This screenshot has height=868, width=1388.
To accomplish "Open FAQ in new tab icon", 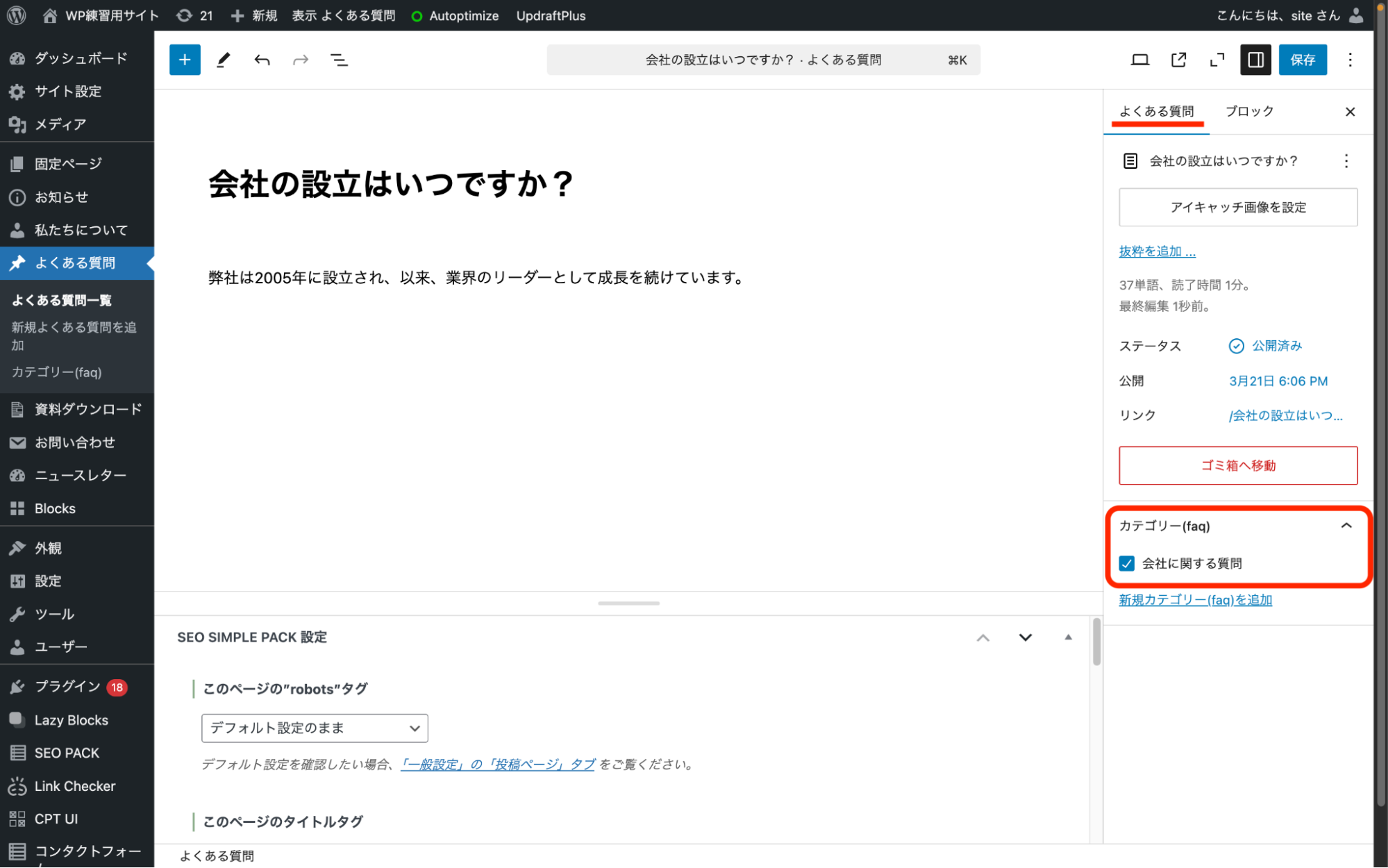I will pos(1178,60).
